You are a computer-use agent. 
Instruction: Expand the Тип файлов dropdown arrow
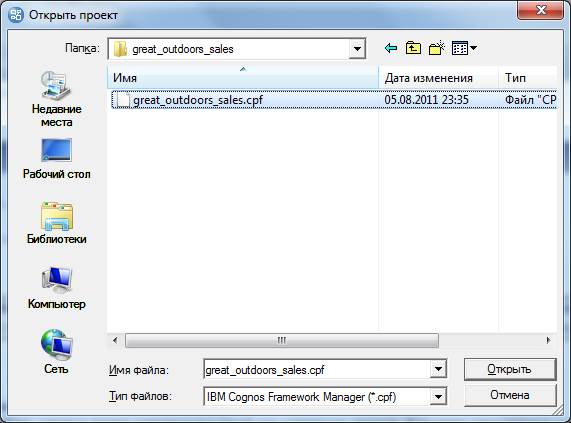point(438,396)
